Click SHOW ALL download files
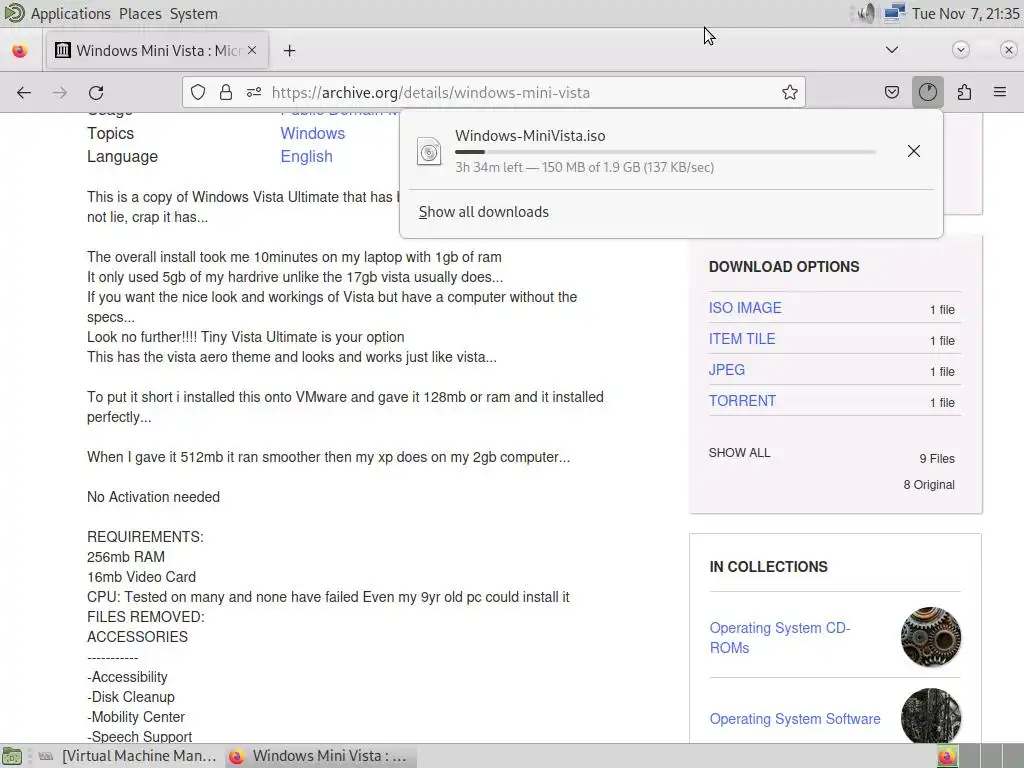 tap(739, 453)
